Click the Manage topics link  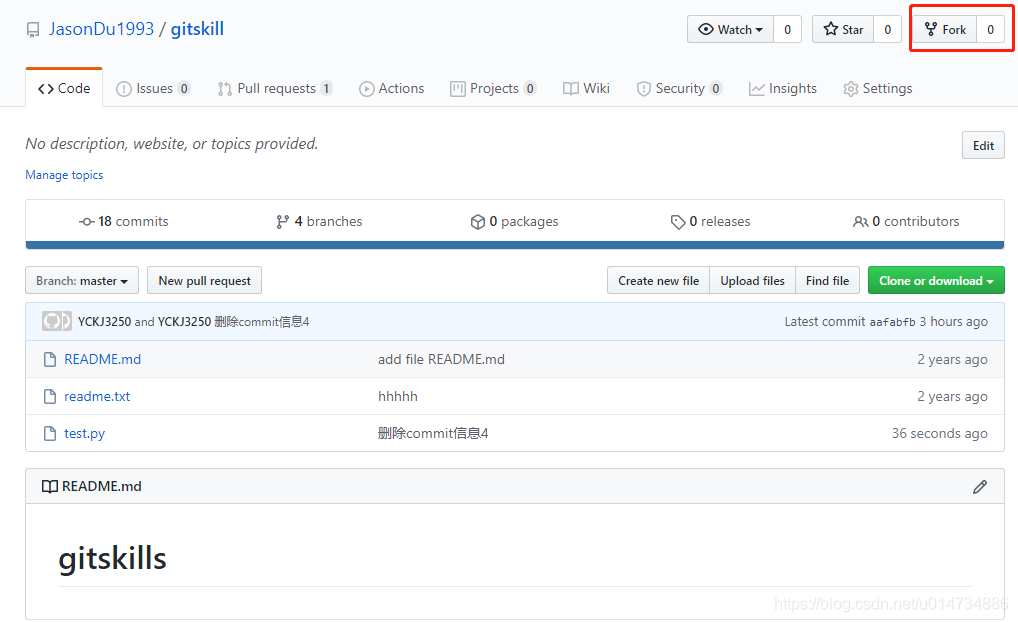[x=64, y=175]
